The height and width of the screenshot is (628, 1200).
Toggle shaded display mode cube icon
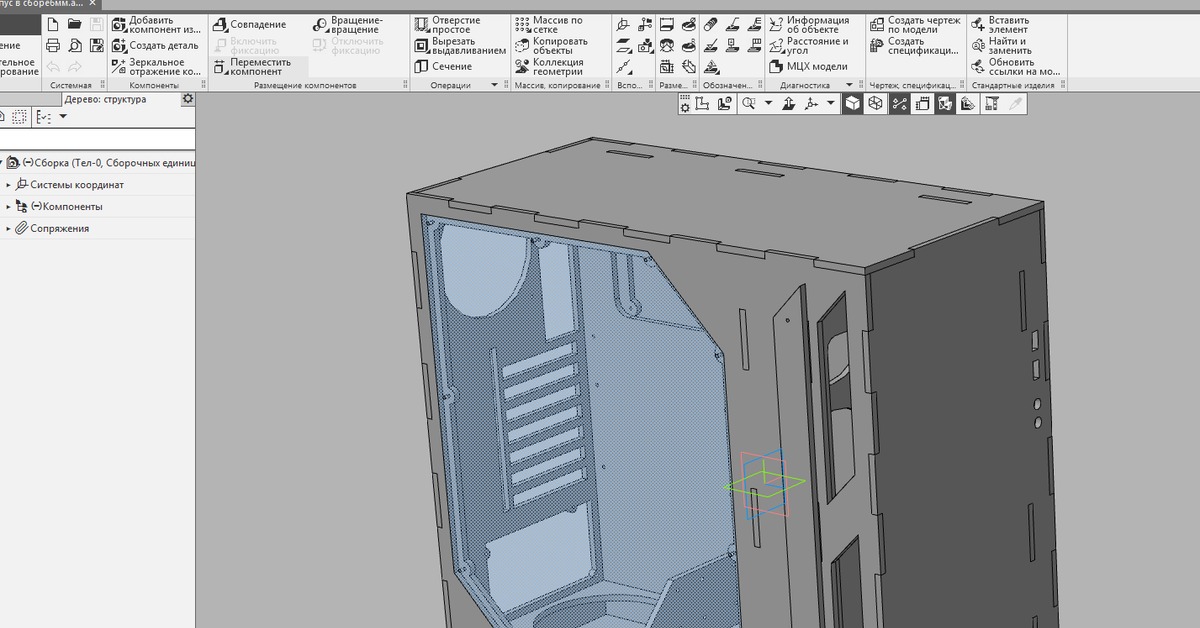(852, 103)
